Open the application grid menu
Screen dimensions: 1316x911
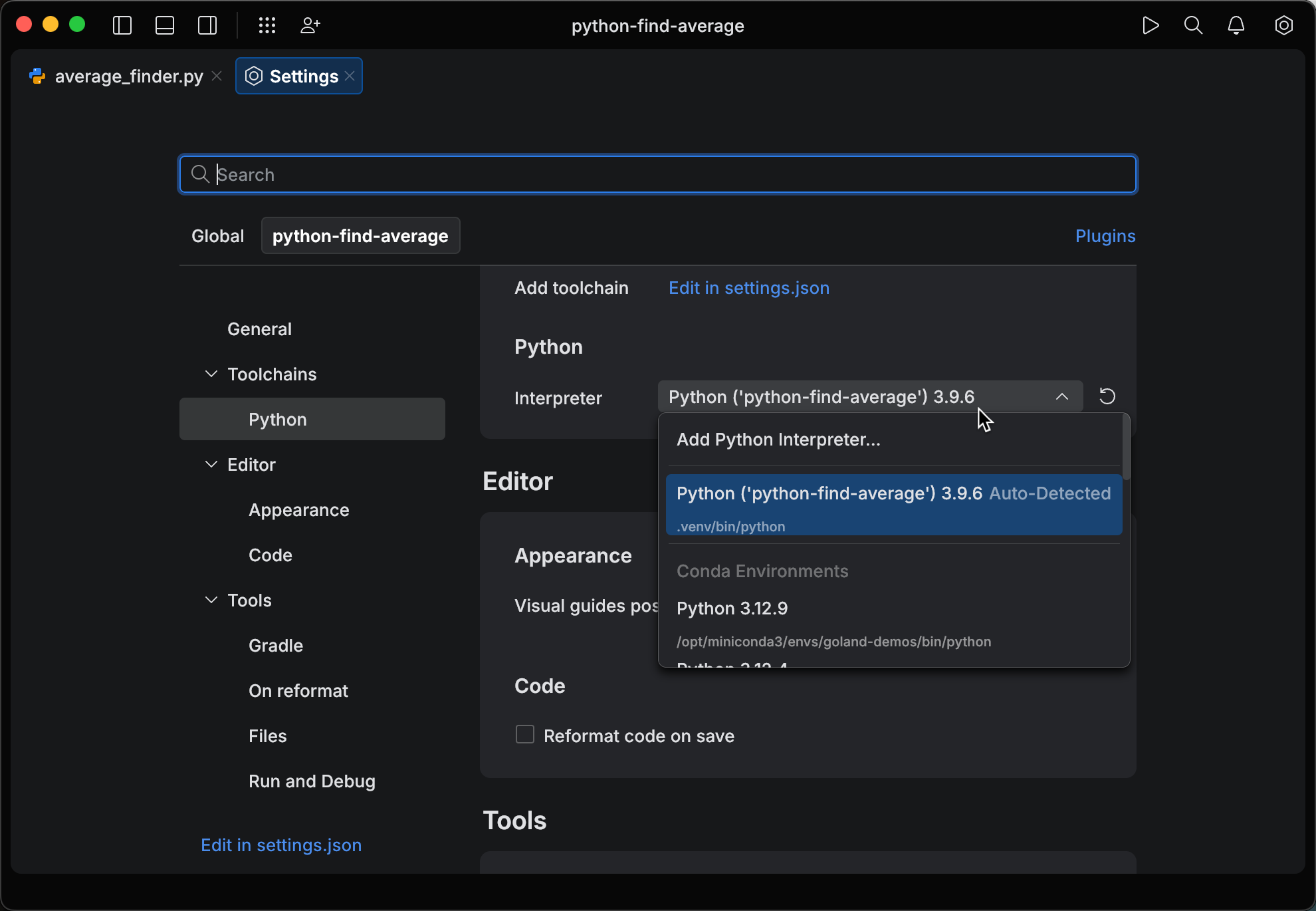(x=267, y=25)
